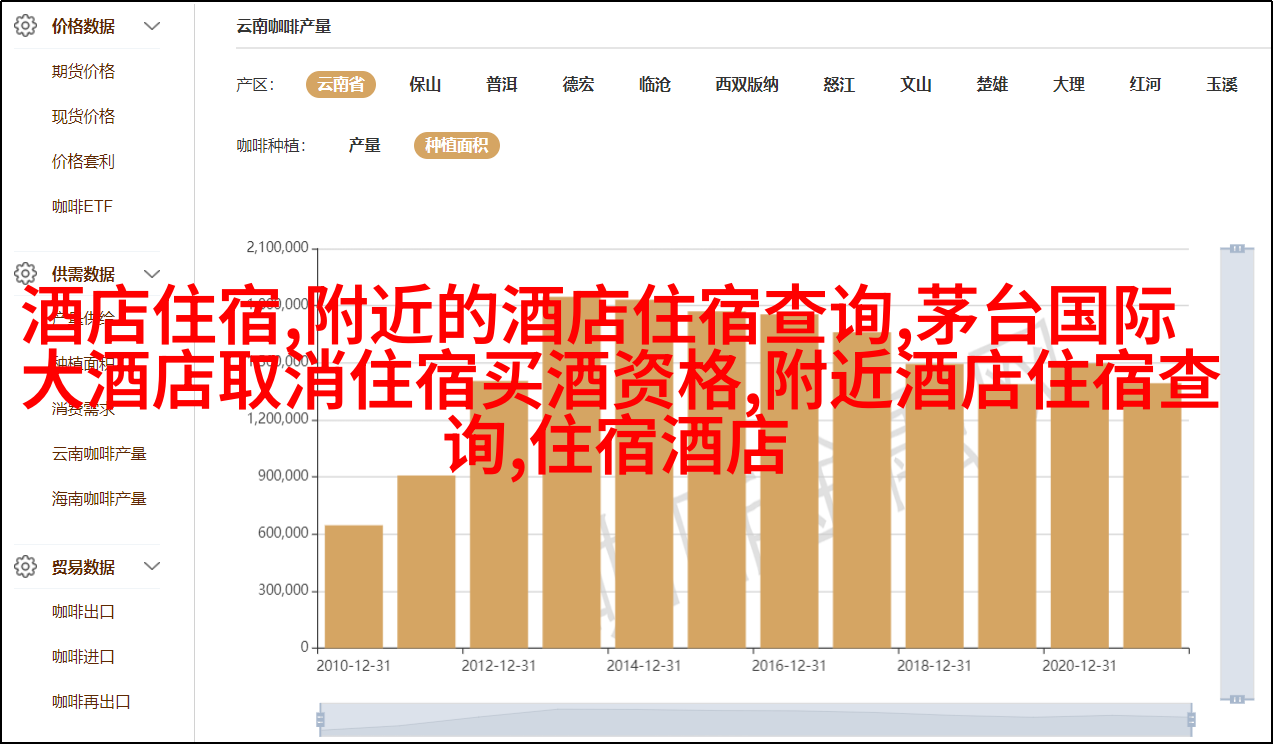Open 现货价格 in the sidebar
The width and height of the screenshot is (1275, 744).
pos(84,117)
